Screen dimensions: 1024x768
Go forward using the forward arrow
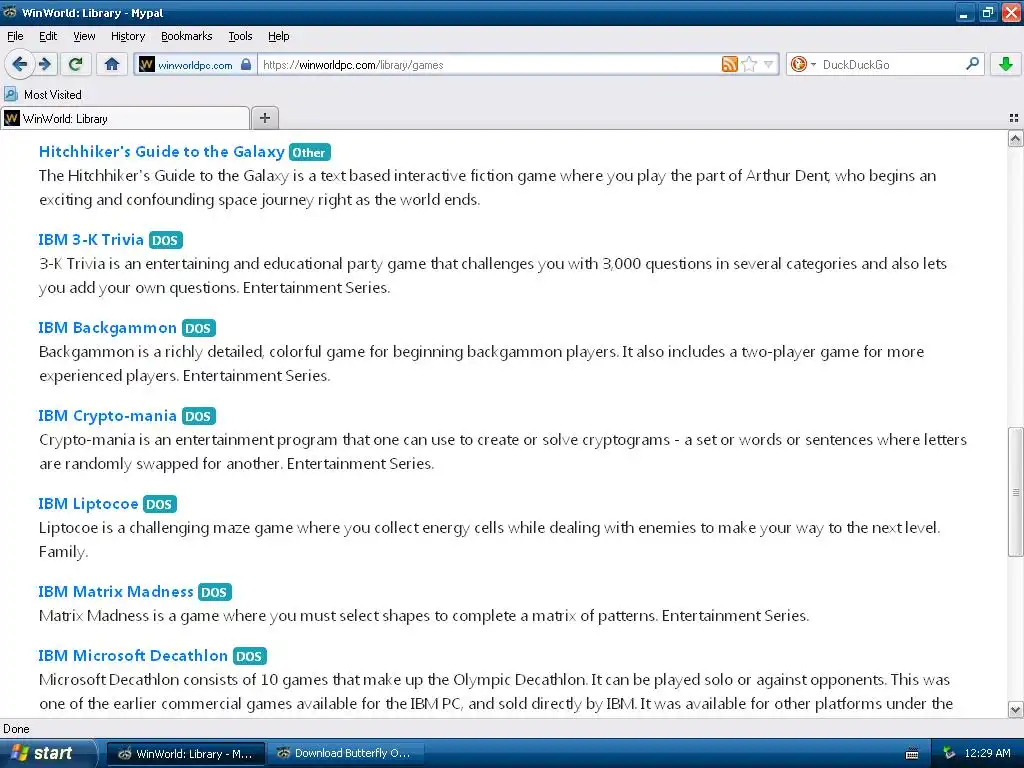click(45, 64)
